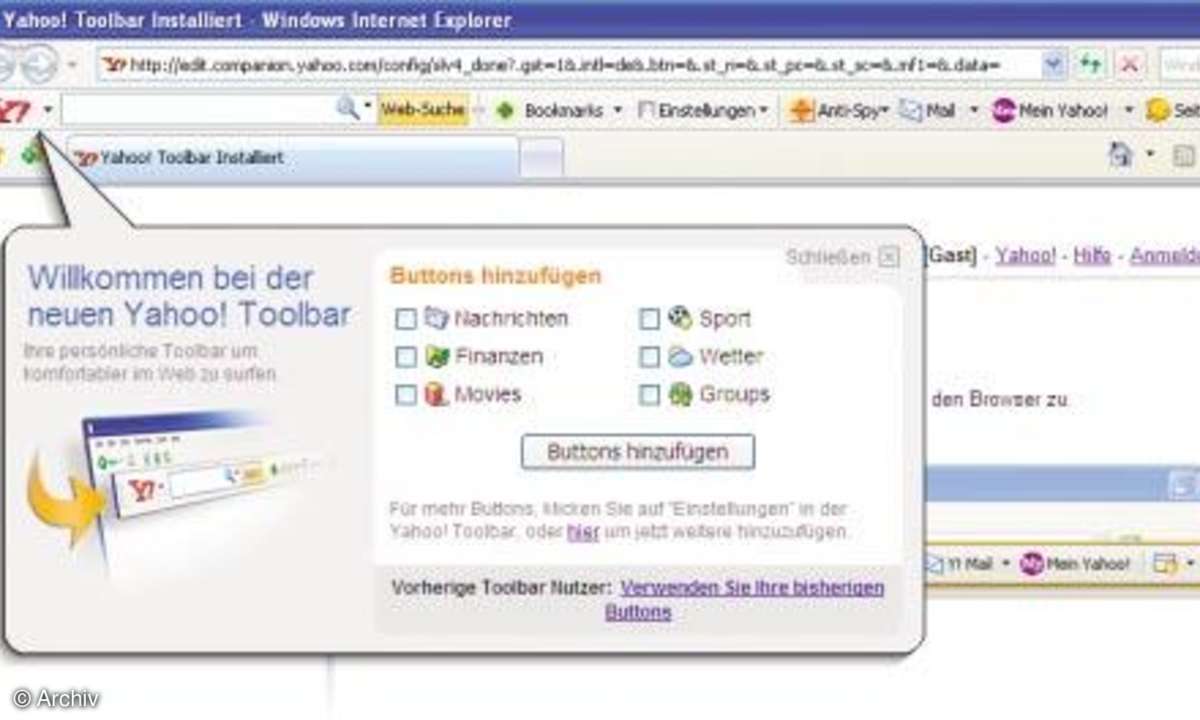Open the Hilfe link in the page header
Screen dimensions: 1200x720
point(1092,256)
